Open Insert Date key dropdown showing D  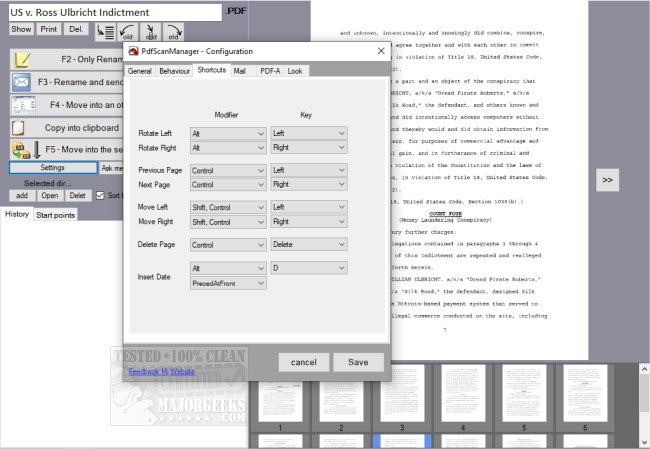point(309,268)
